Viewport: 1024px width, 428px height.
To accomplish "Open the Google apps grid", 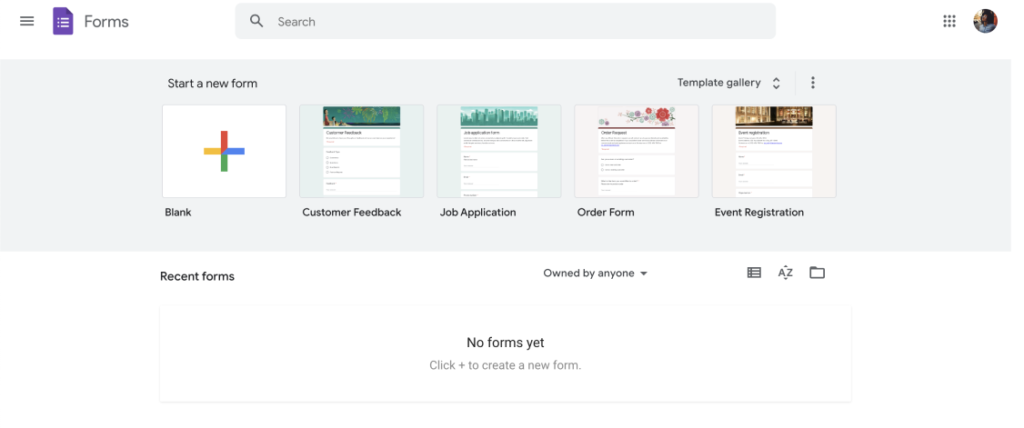I will [949, 22].
